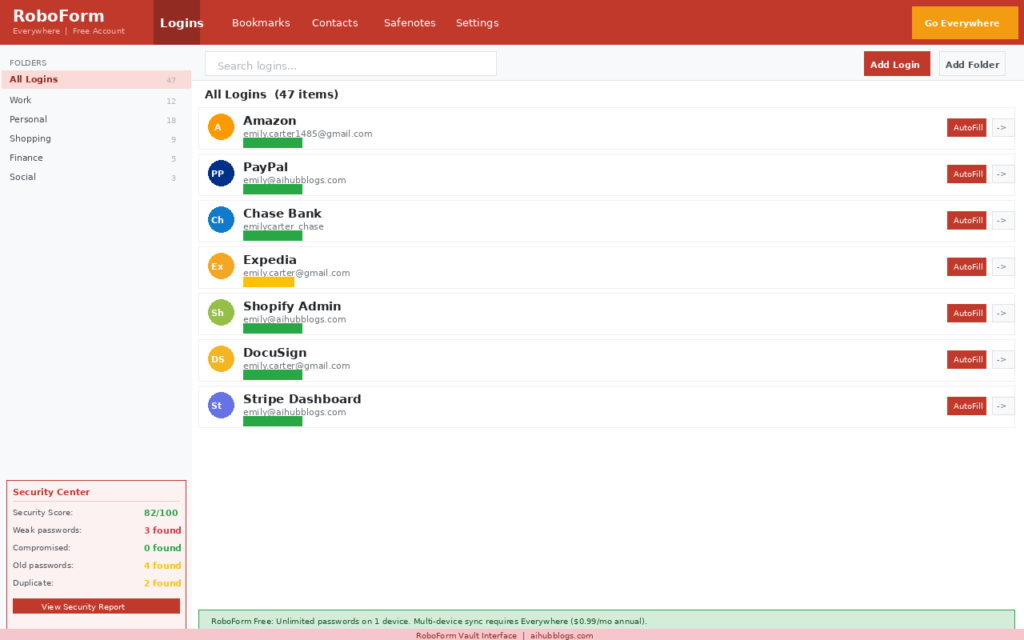Click the Old passwords 4 found value
Screen dimensions: 1024x640
tap(162, 566)
